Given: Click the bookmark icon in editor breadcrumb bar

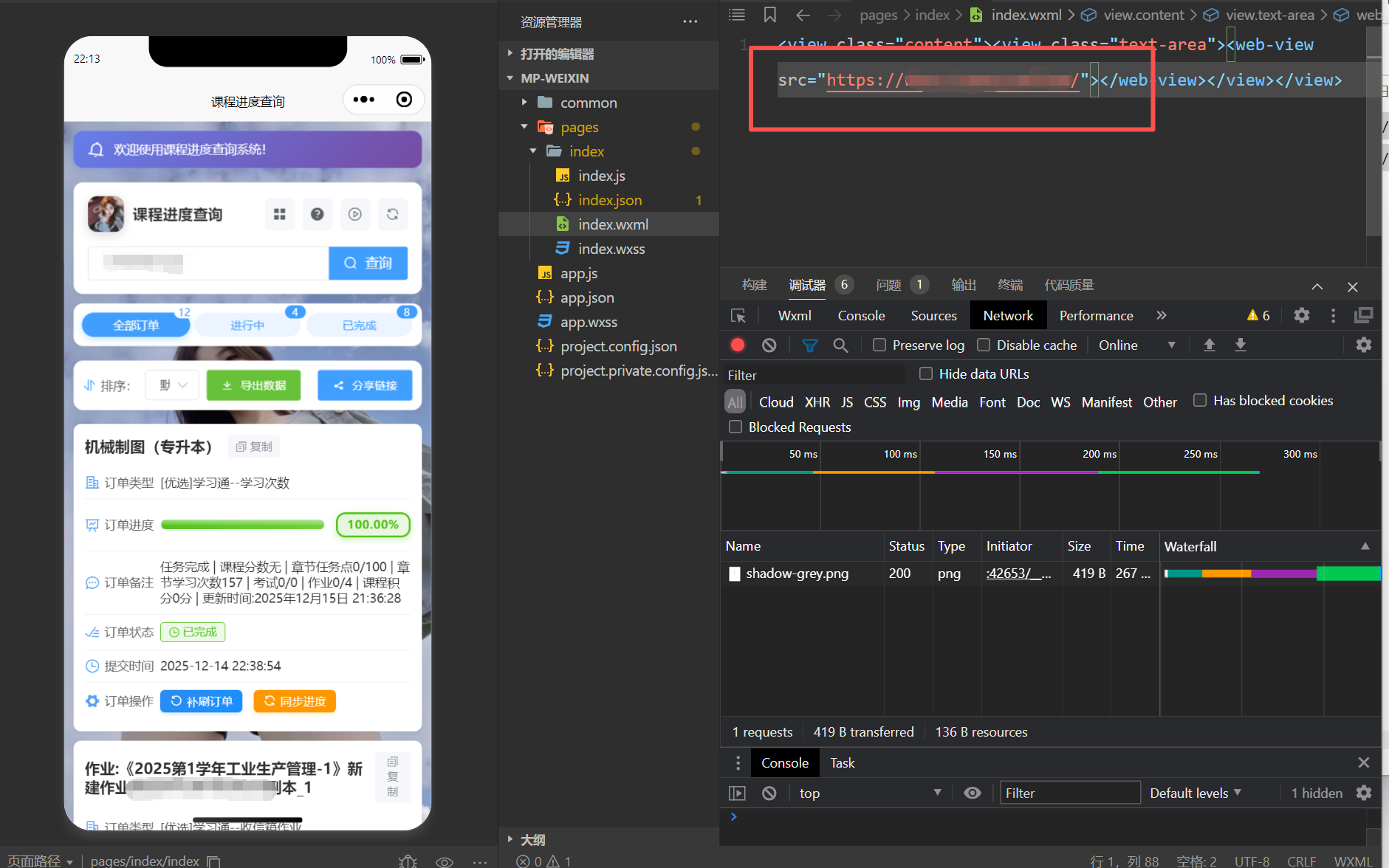Looking at the screenshot, I should click(x=769, y=15).
